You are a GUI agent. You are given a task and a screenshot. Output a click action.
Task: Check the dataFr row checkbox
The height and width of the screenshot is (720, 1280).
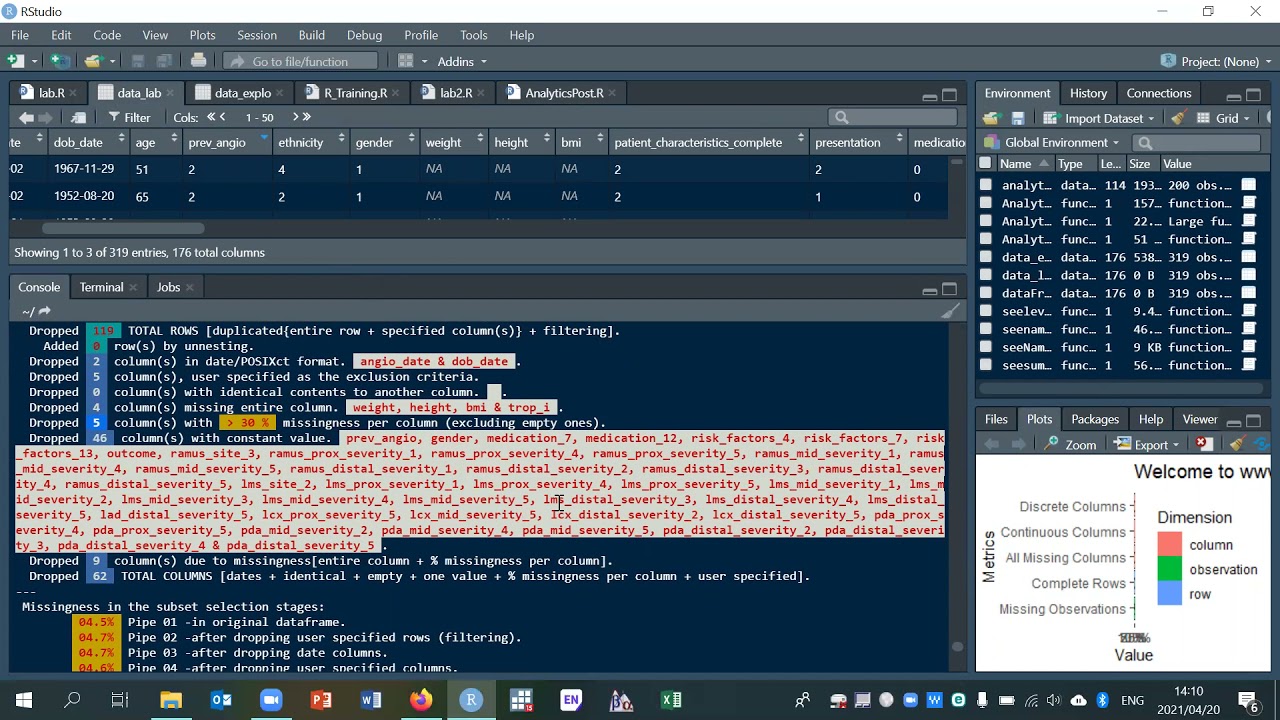tap(986, 293)
